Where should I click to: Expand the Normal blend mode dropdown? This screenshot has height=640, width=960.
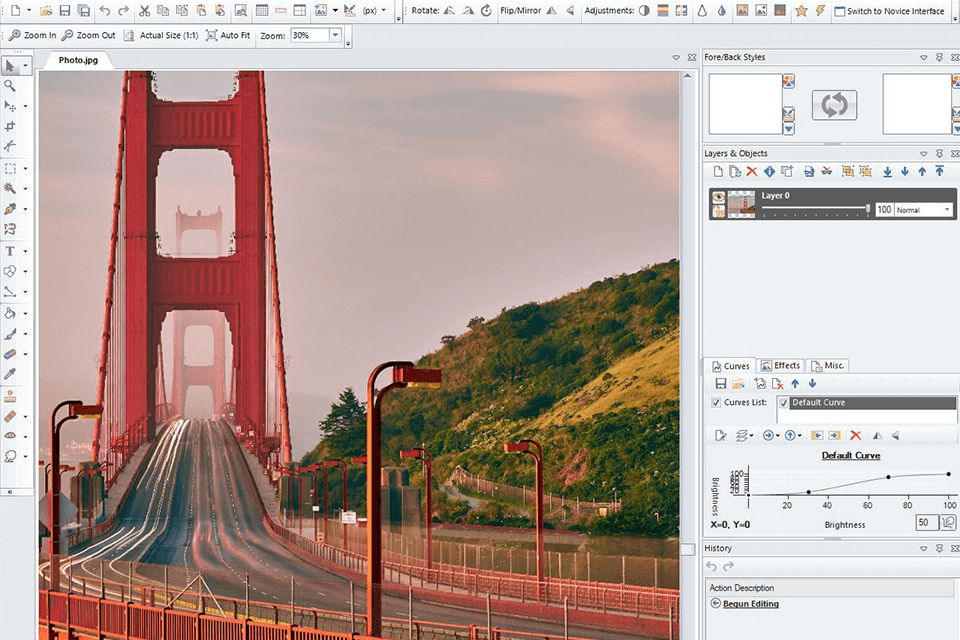pos(946,209)
